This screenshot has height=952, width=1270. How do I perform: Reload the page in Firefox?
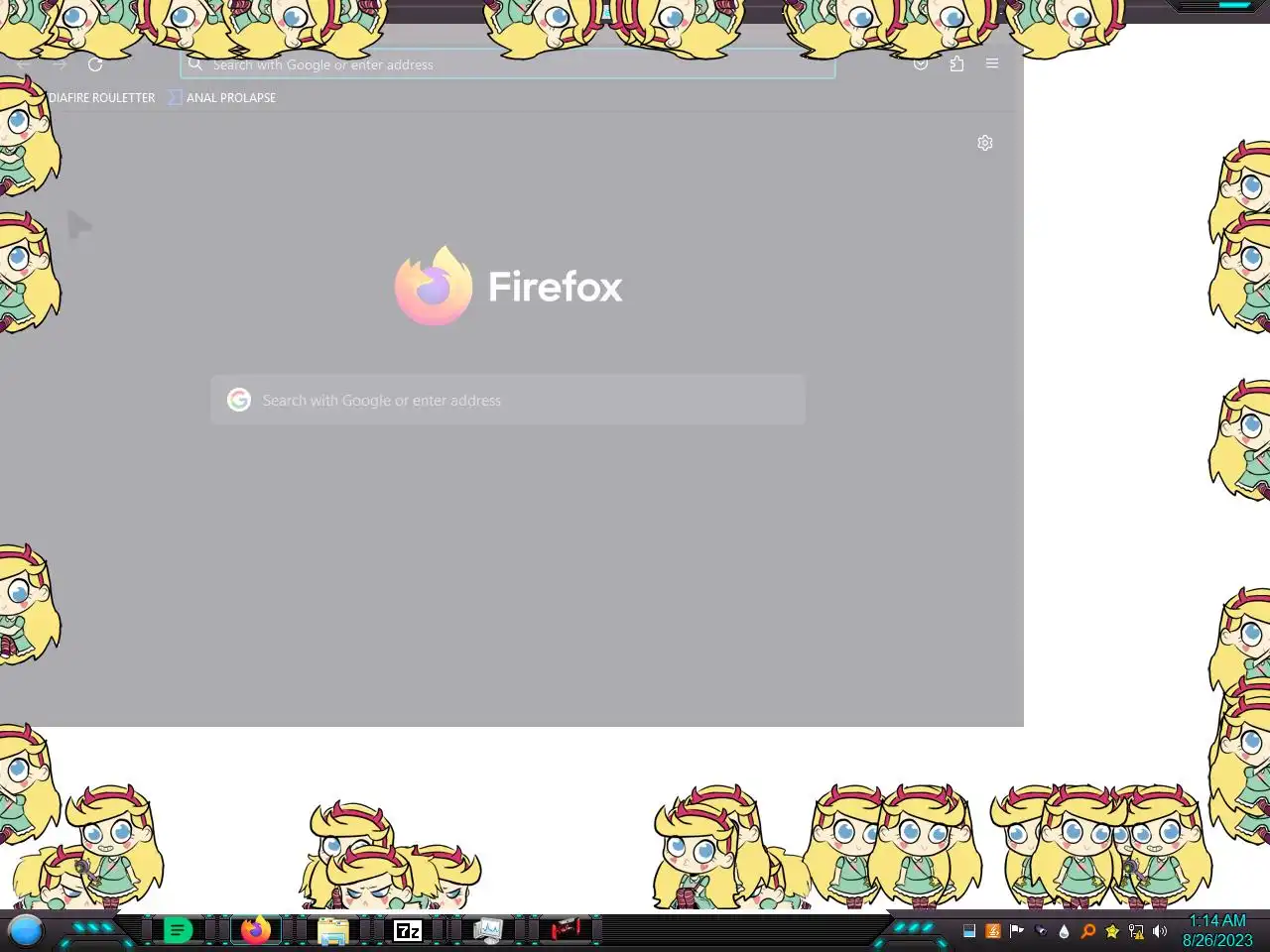click(95, 64)
